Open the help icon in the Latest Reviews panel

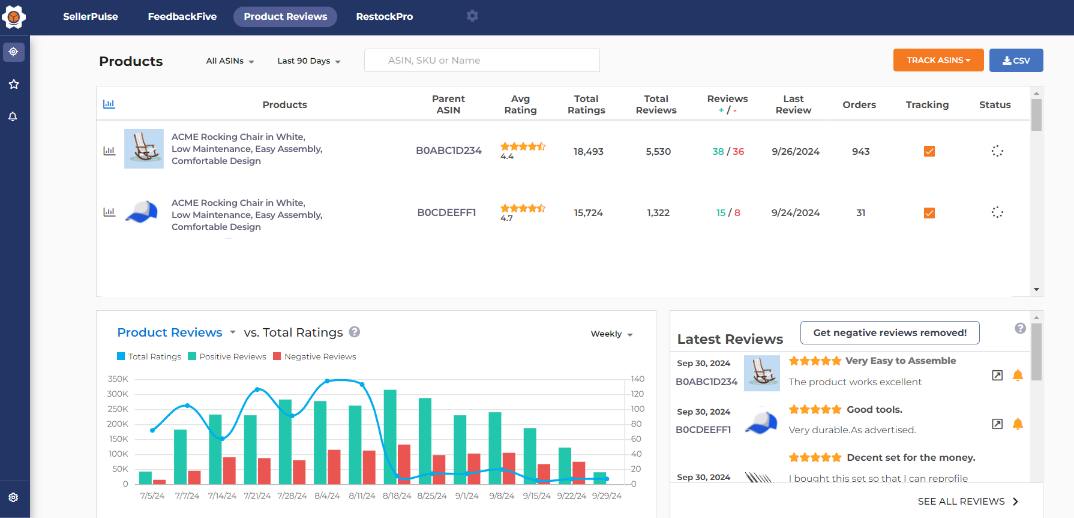click(x=1020, y=328)
